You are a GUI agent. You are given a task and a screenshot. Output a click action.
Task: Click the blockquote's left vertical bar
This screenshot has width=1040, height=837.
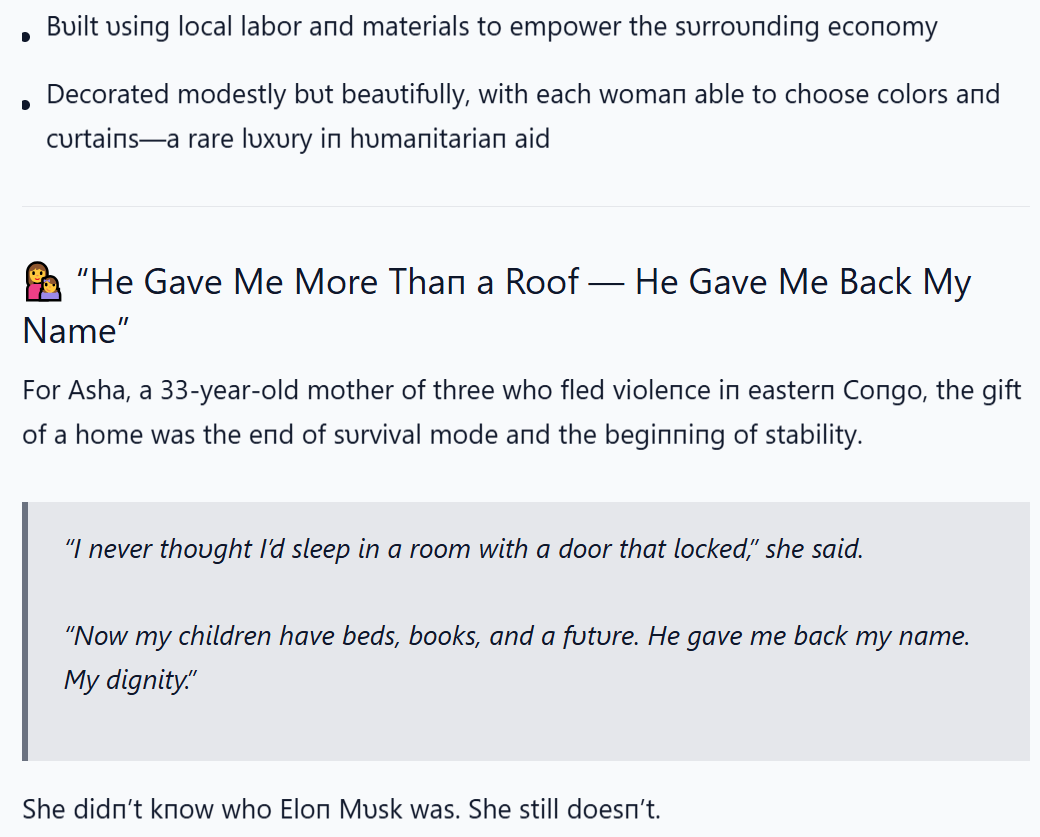click(25, 631)
